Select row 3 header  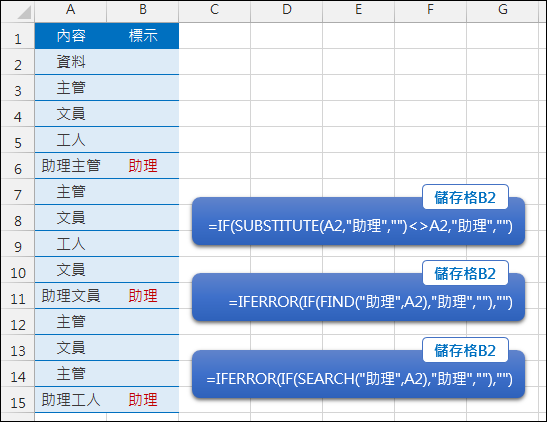(18, 88)
